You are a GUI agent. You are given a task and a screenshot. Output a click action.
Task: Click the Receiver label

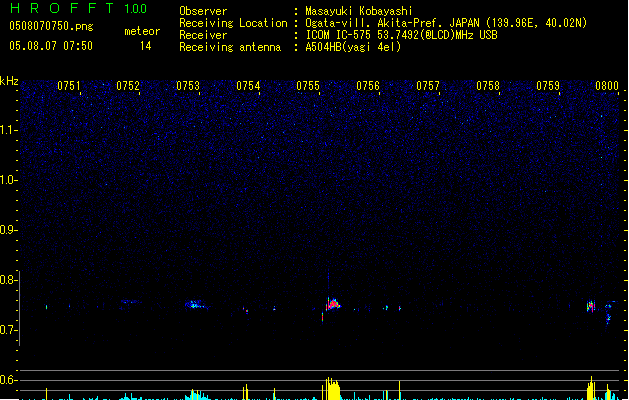(203, 35)
